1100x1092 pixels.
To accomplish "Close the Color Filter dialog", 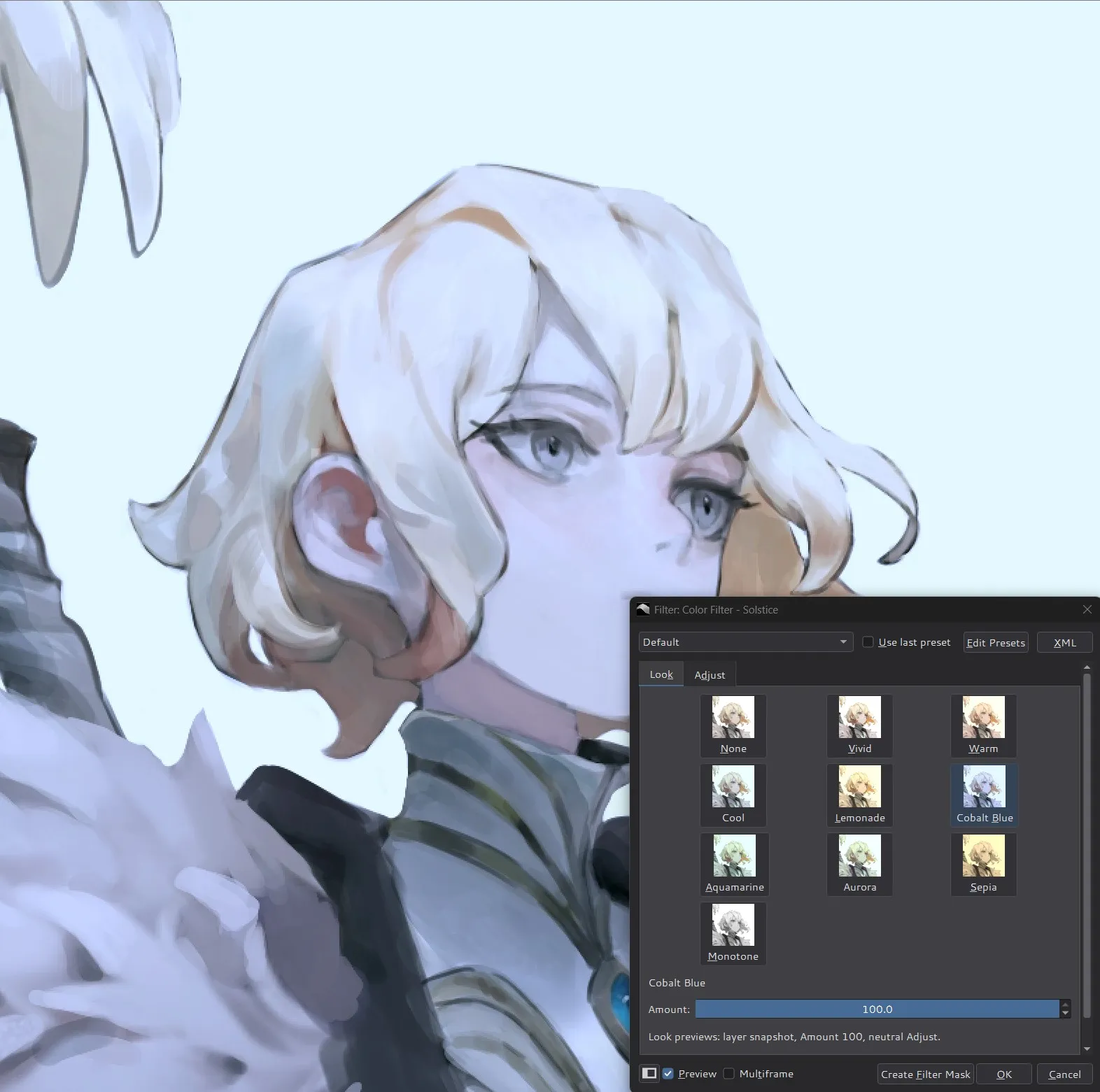I will point(1087,609).
